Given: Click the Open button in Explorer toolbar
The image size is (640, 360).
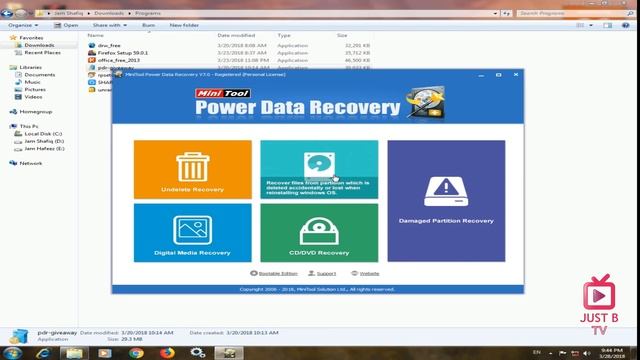Looking at the screenshot, I should (x=66, y=25).
